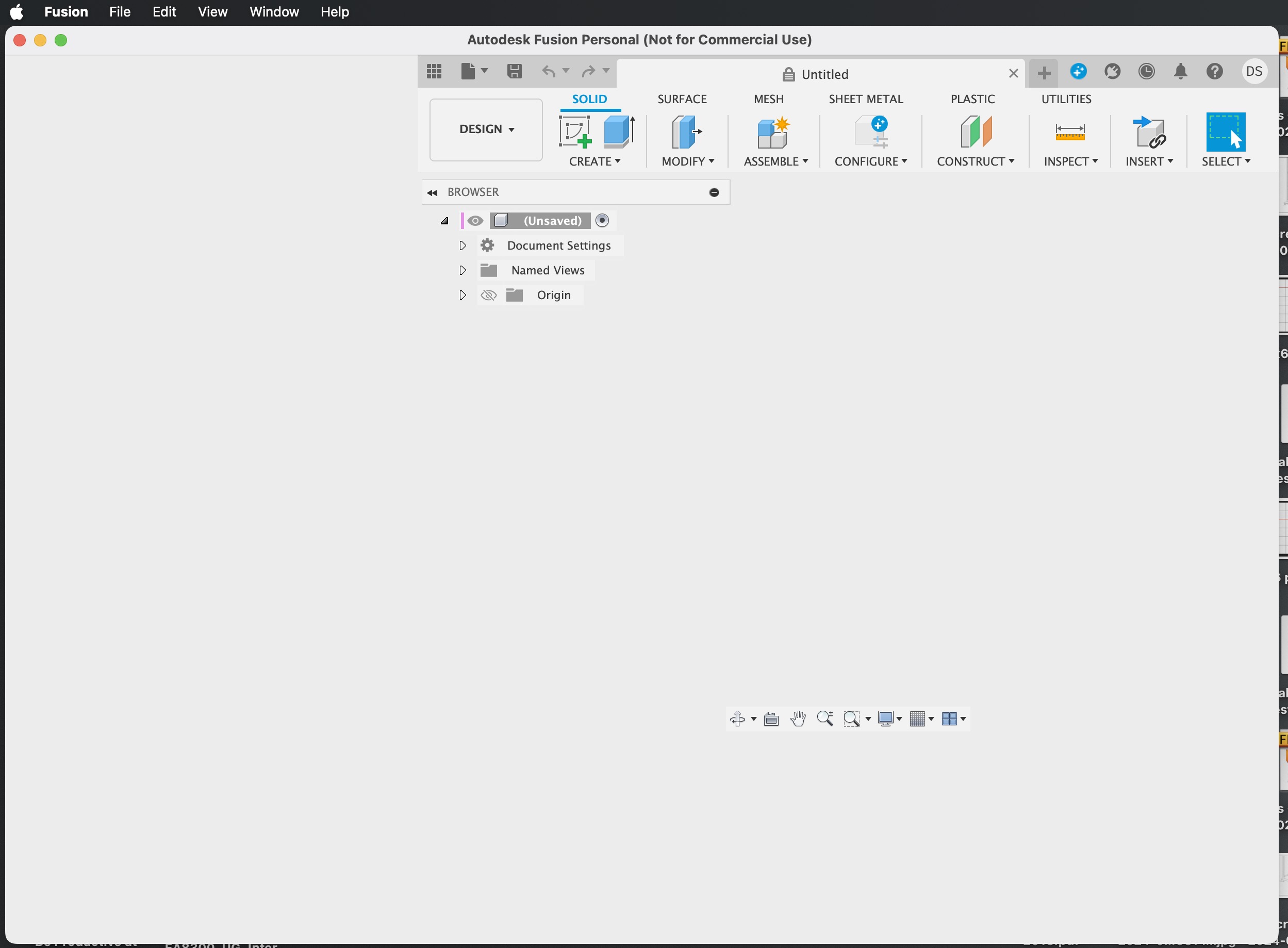Hide the Origin folder visibility
The height and width of the screenshot is (948, 1288).
(488, 295)
